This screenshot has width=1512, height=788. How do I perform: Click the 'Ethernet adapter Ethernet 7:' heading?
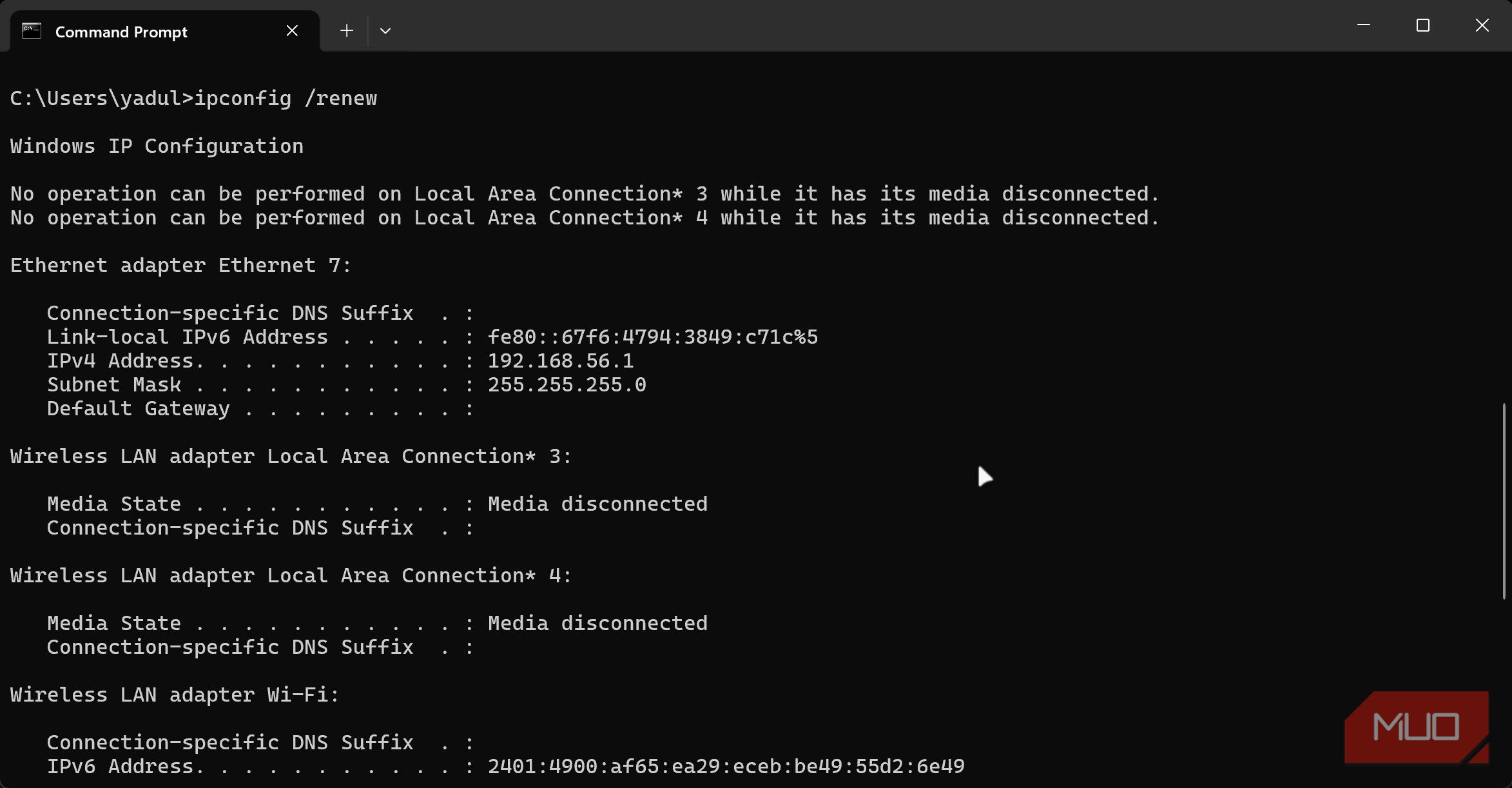pos(181,265)
